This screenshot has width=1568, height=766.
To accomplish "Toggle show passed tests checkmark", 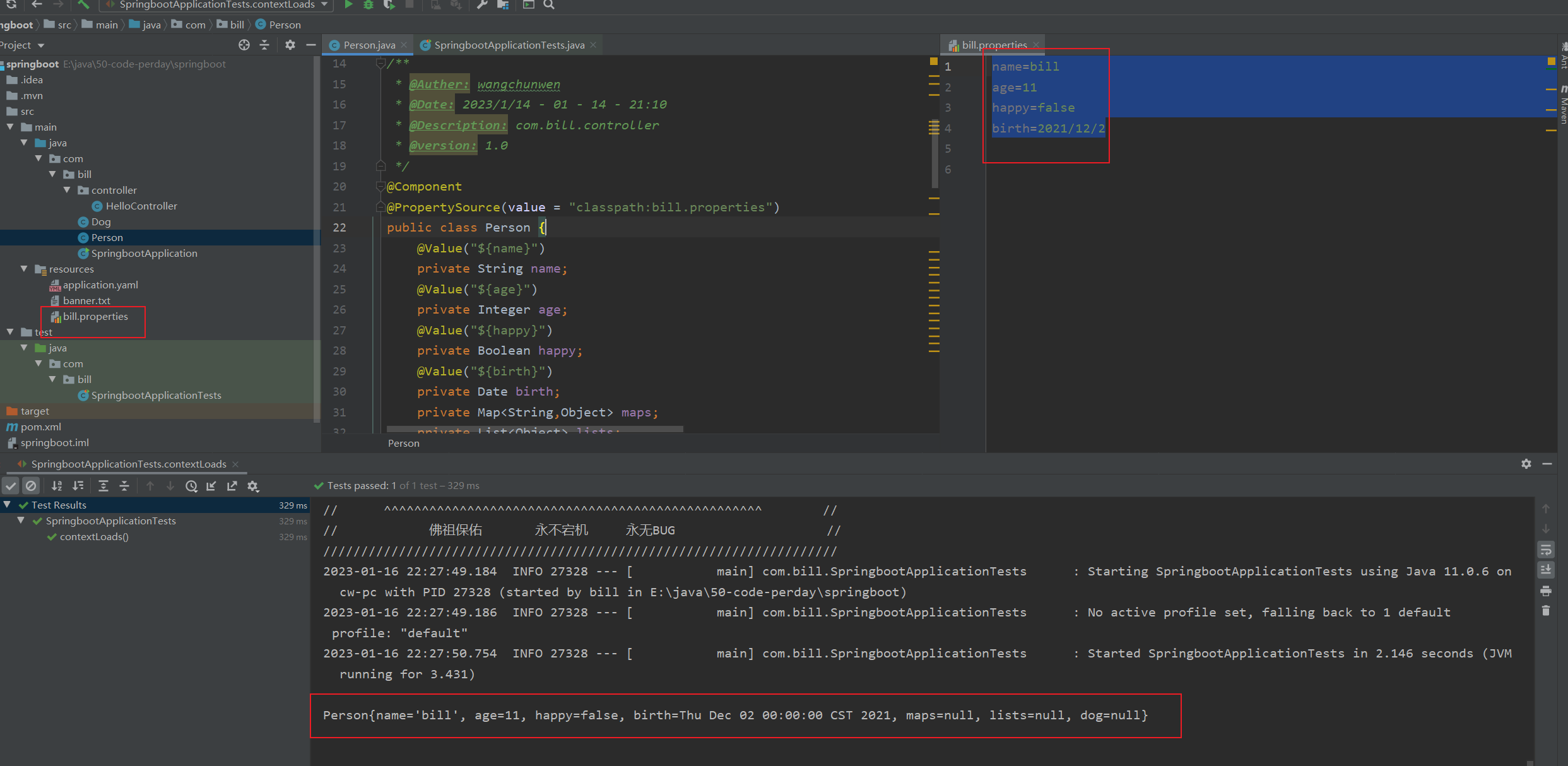I will click(11, 486).
